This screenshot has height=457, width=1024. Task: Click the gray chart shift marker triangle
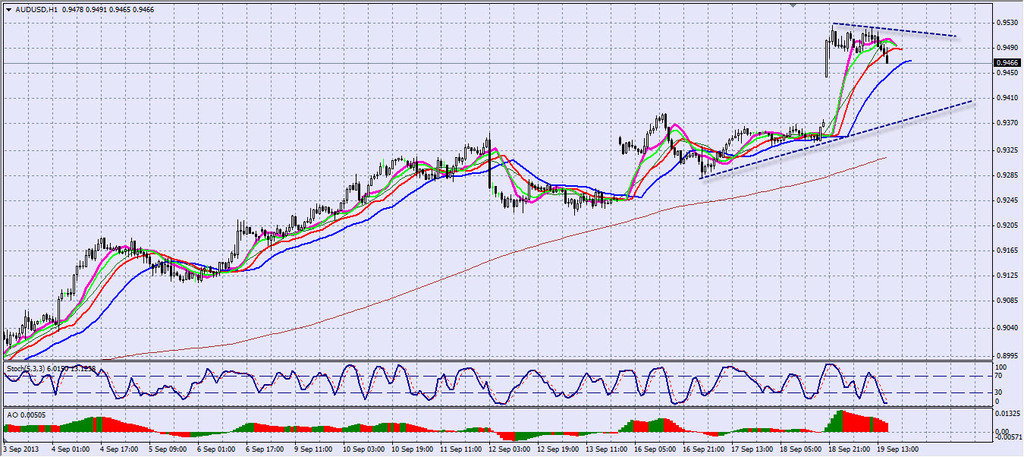(794, 6)
